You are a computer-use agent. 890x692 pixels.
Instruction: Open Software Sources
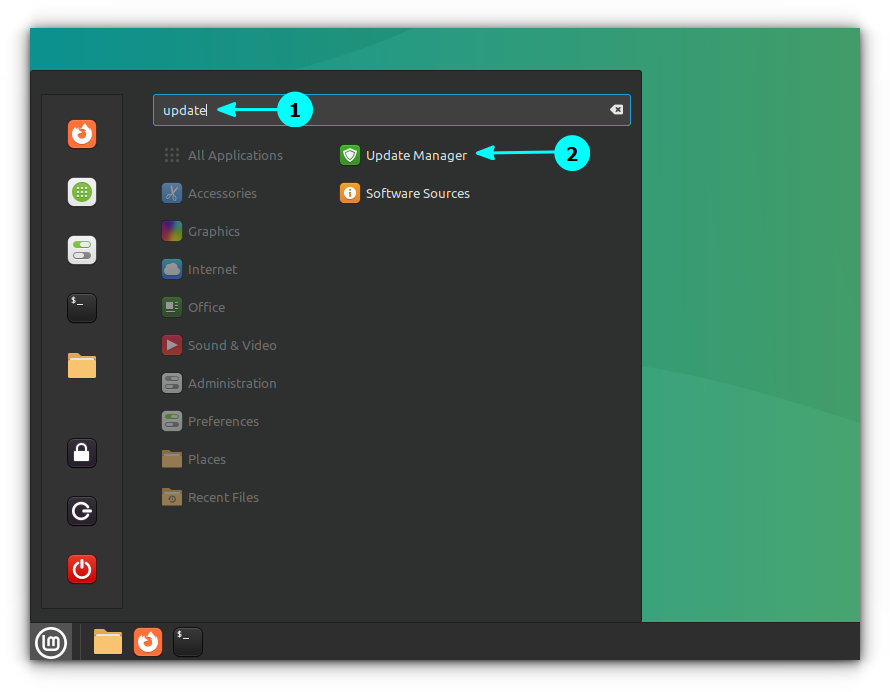point(418,193)
